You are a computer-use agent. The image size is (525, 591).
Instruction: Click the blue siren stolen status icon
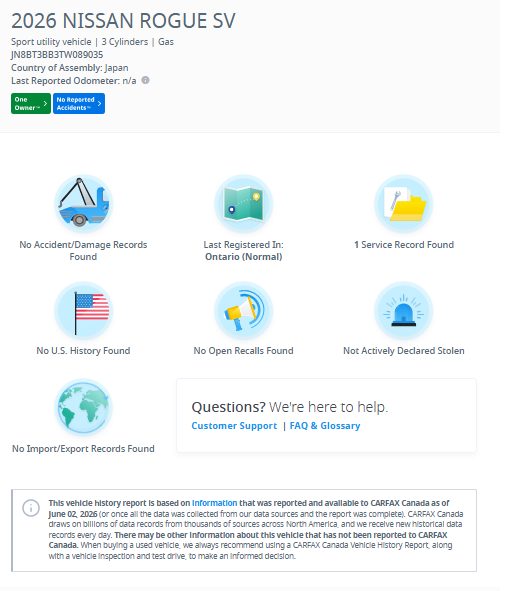coord(404,311)
